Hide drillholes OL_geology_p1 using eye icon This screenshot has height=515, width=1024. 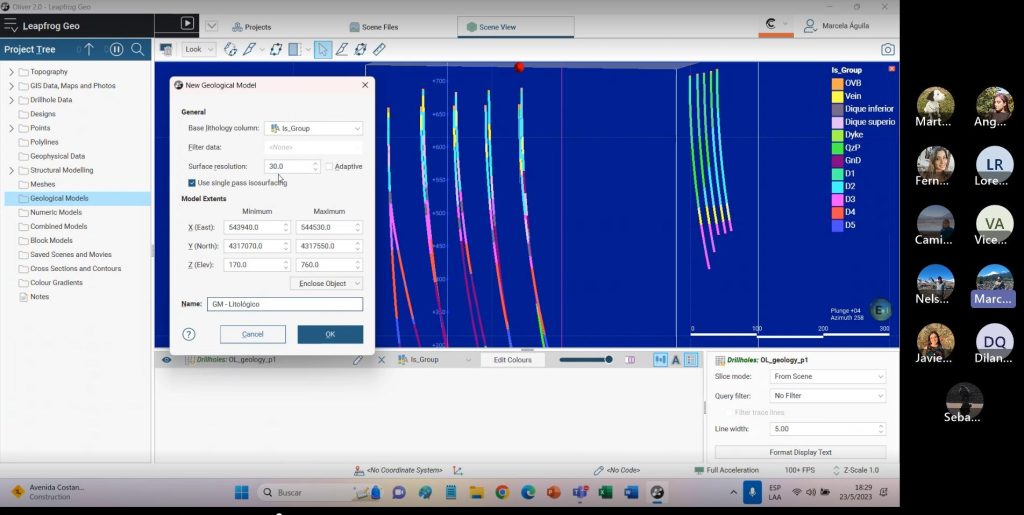coord(166,360)
